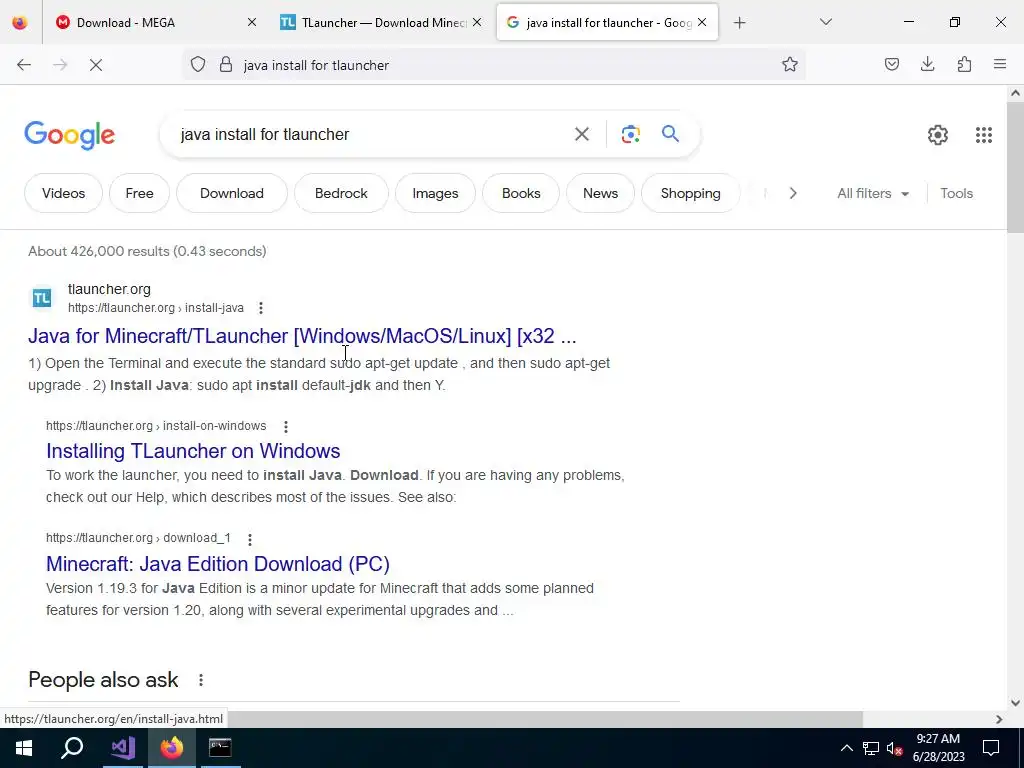Close the Google search results tab

click(x=702, y=22)
